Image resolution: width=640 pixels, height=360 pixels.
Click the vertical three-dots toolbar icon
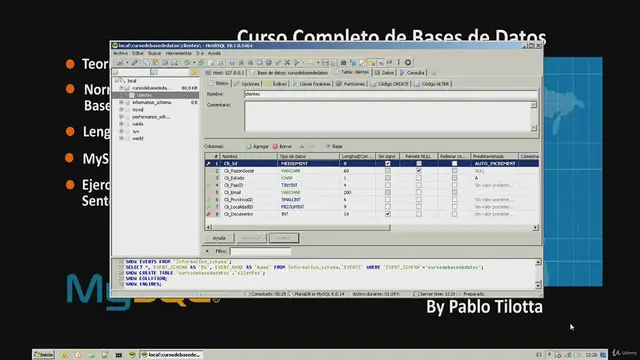coord(399,62)
